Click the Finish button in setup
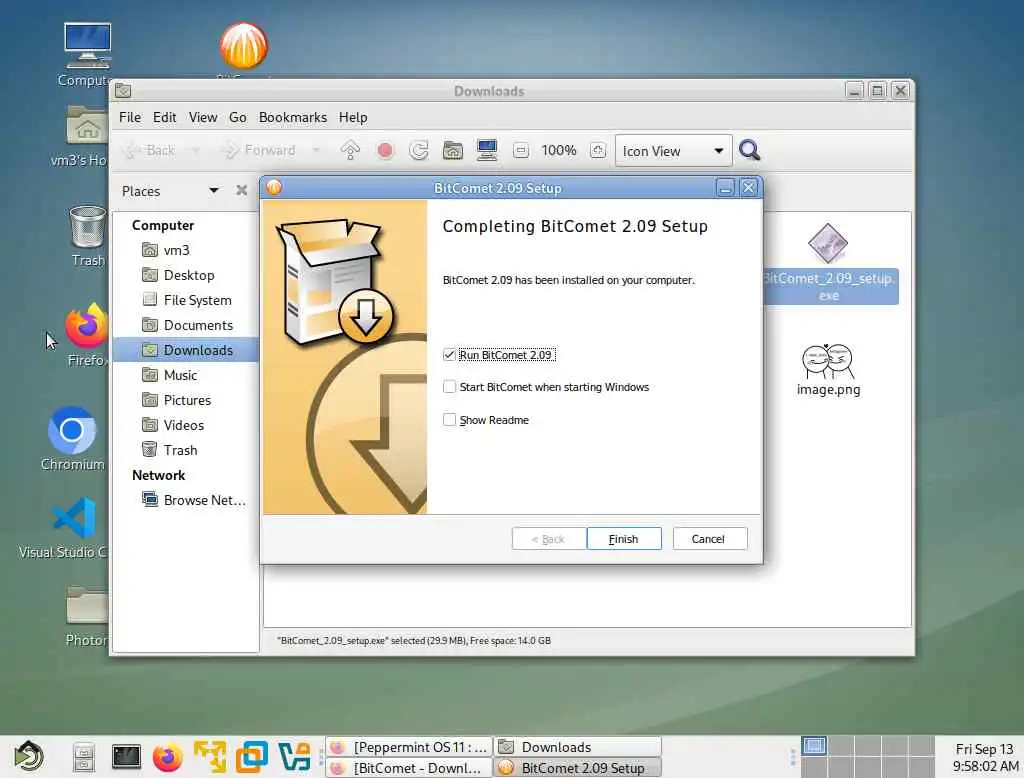This screenshot has width=1024, height=778. [x=624, y=539]
